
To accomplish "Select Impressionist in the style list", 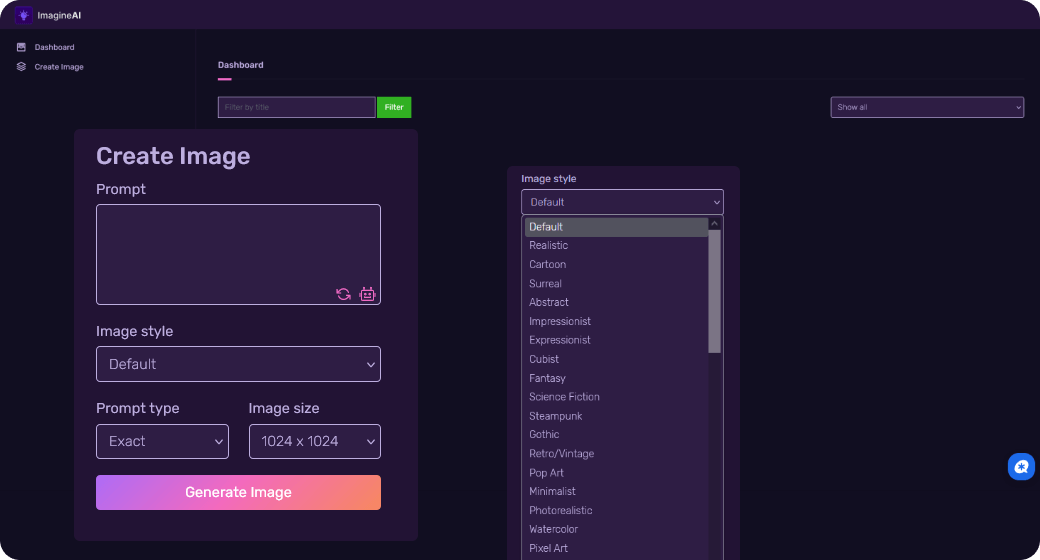I will [616, 321].
